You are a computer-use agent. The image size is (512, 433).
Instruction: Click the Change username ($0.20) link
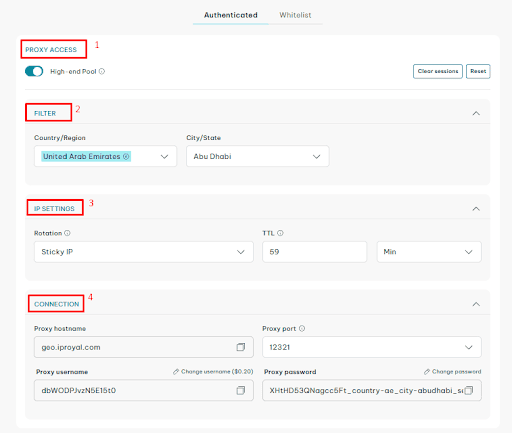[x=213, y=371]
